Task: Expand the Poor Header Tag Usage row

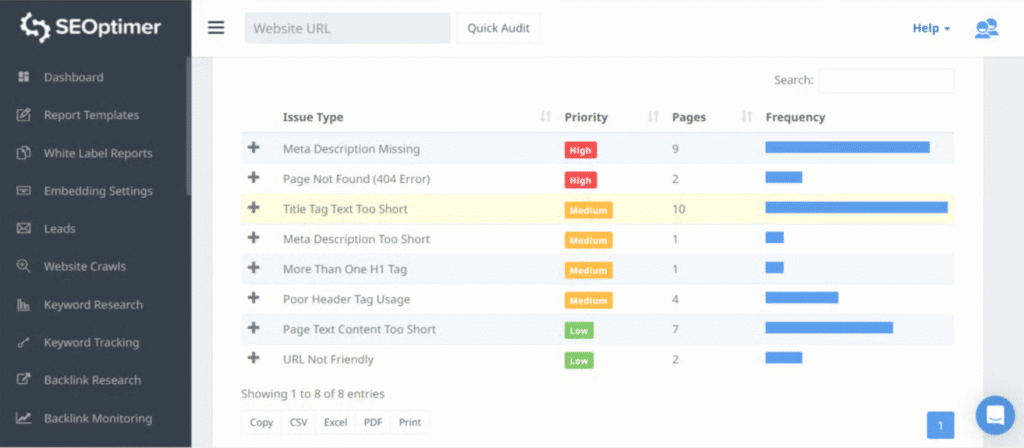Action: click(x=253, y=299)
